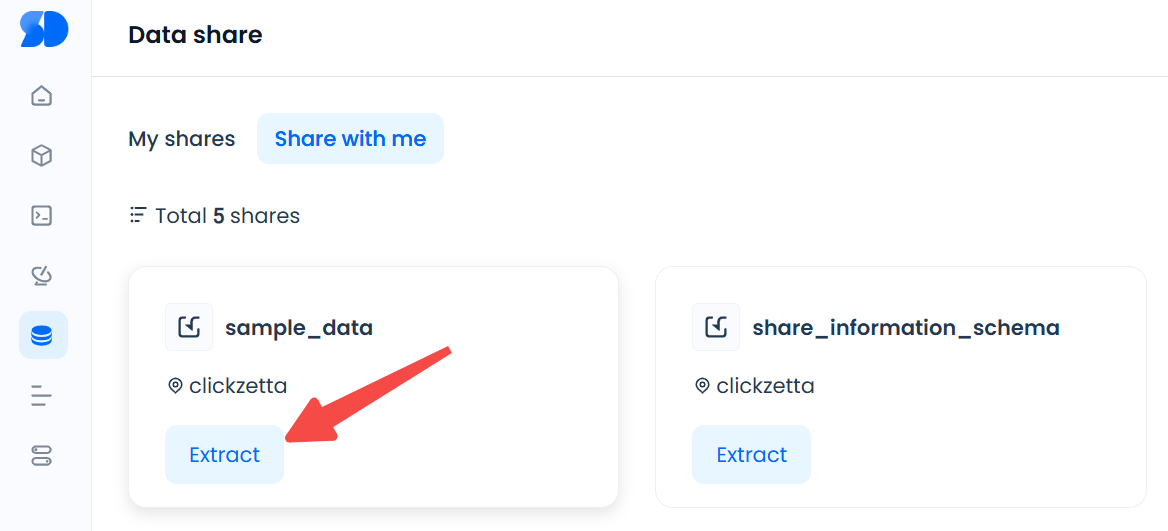Open the sample_data share title

point(298,327)
